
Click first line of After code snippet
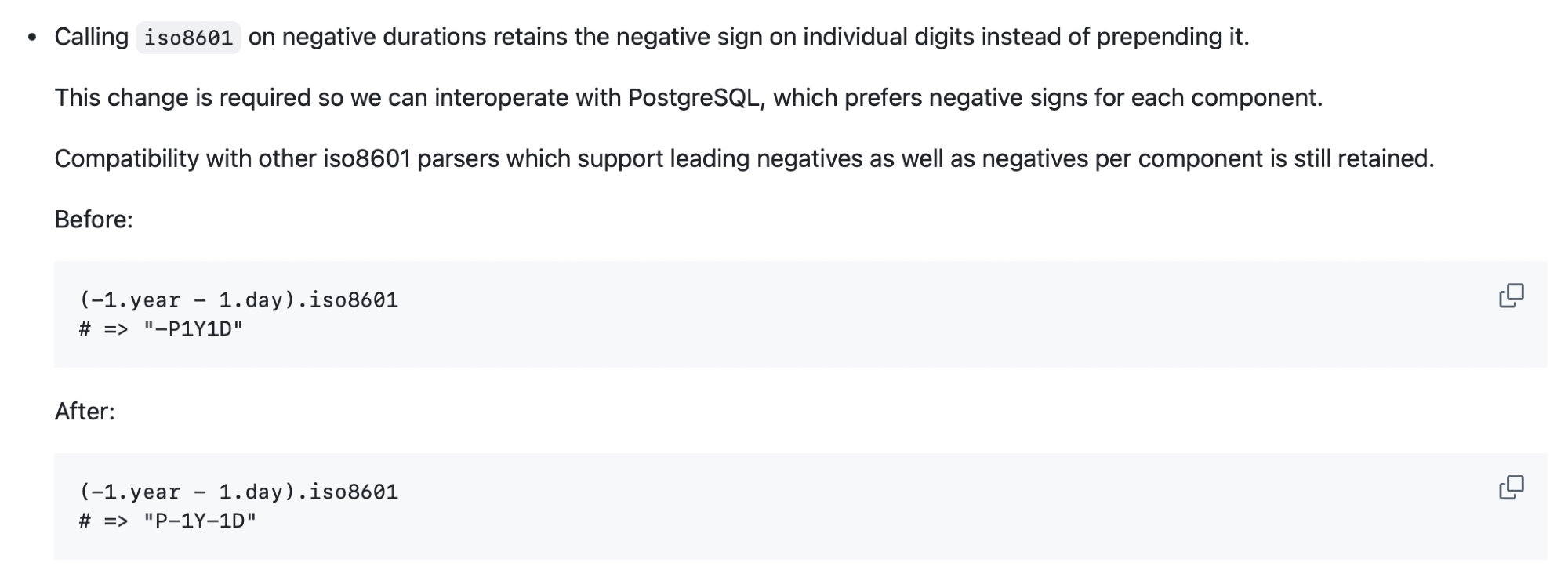click(238, 492)
